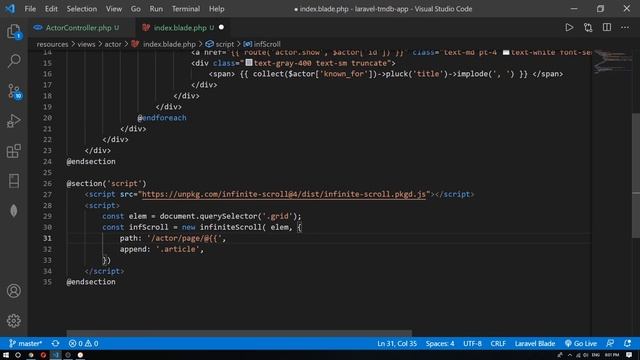The width and height of the screenshot is (640, 360).
Task: Open the bookmark panel icon in activity bar
Action: pyautogui.click(x=13, y=181)
